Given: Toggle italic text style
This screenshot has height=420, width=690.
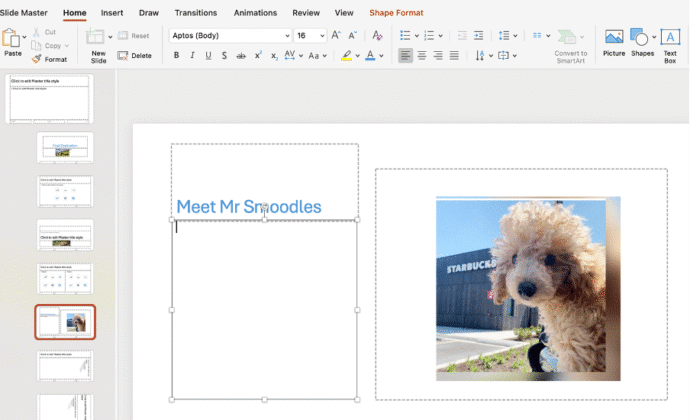Looking at the screenshot, I should (193, 56).
